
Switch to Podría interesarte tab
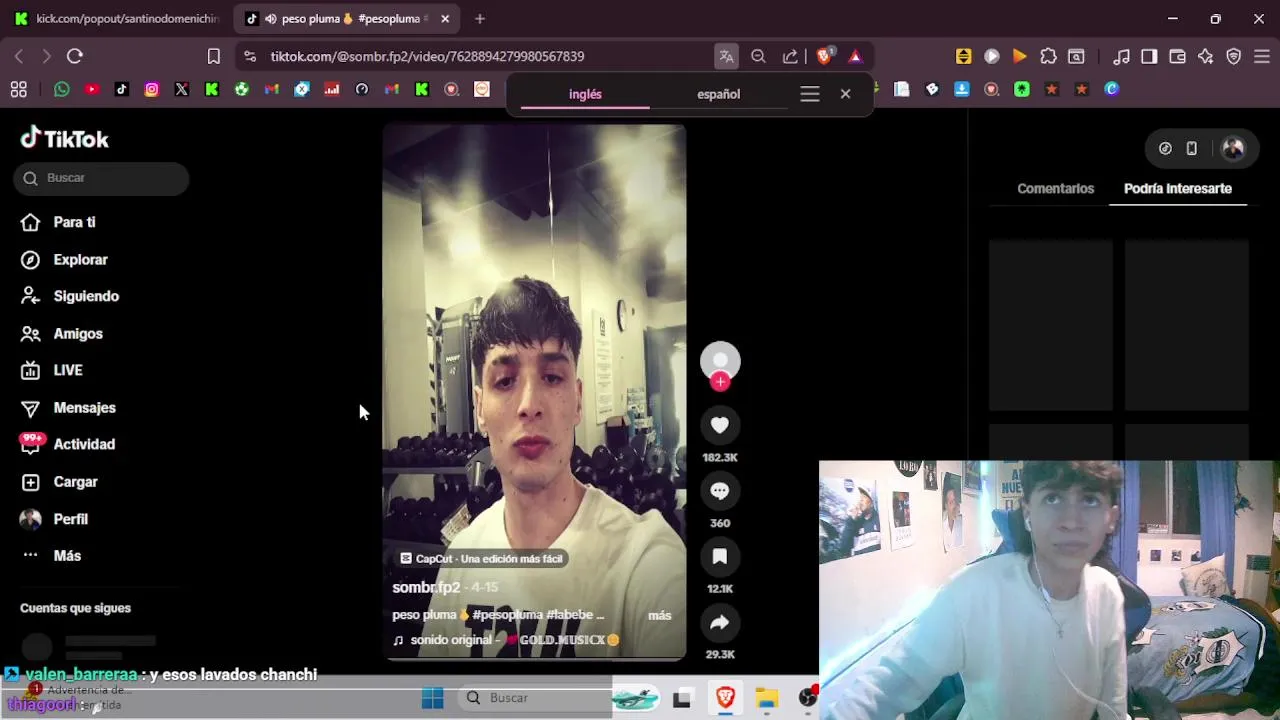[x=1178, y=188]
